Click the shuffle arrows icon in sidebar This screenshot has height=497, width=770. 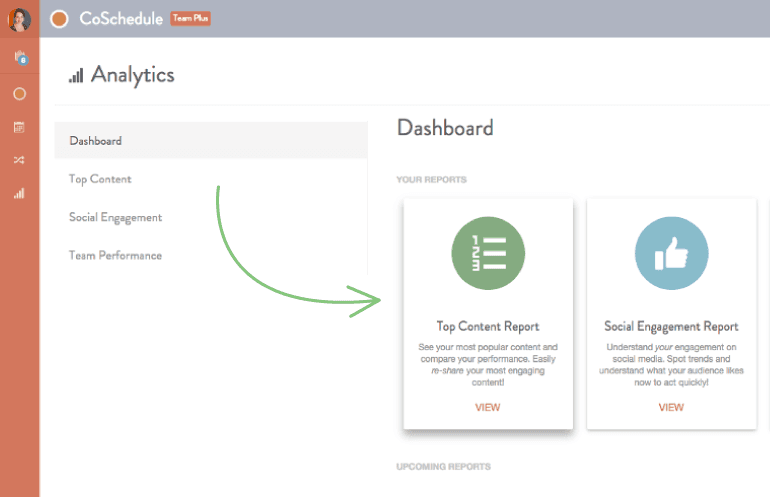(19, 160)
